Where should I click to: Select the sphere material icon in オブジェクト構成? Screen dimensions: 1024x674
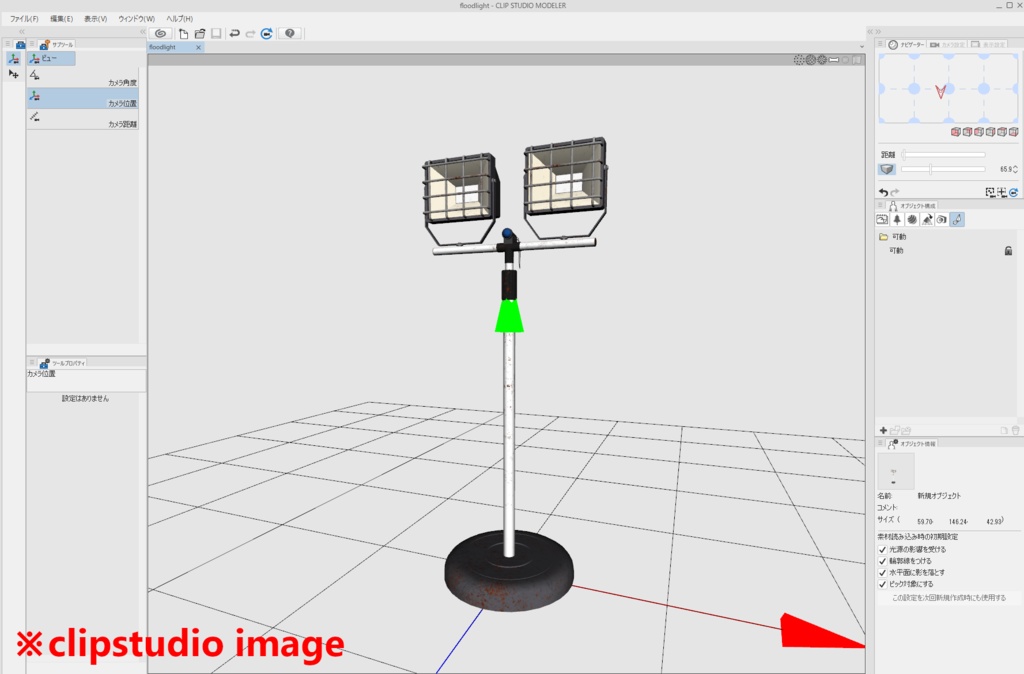pos(912,219)
